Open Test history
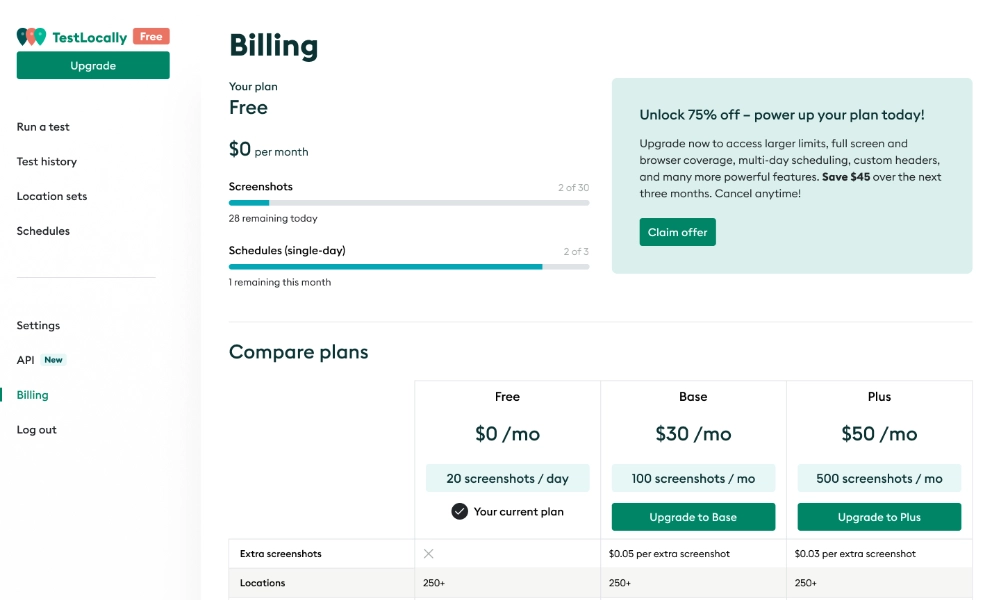The height and width of the screenshot is (600, 1000). (46, 161)
